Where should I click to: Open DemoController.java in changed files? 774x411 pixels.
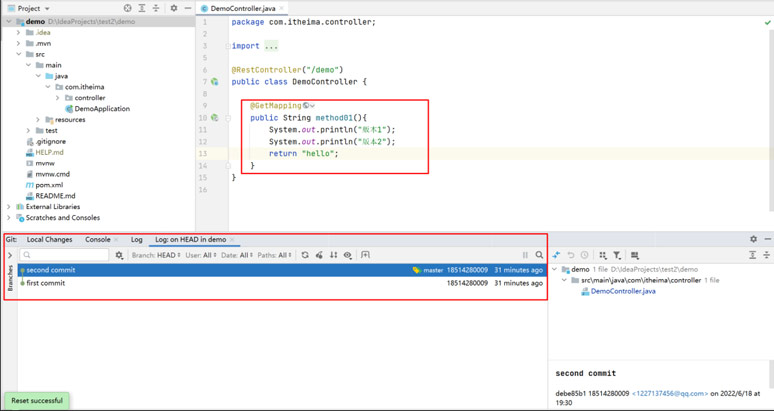point(623,291)
